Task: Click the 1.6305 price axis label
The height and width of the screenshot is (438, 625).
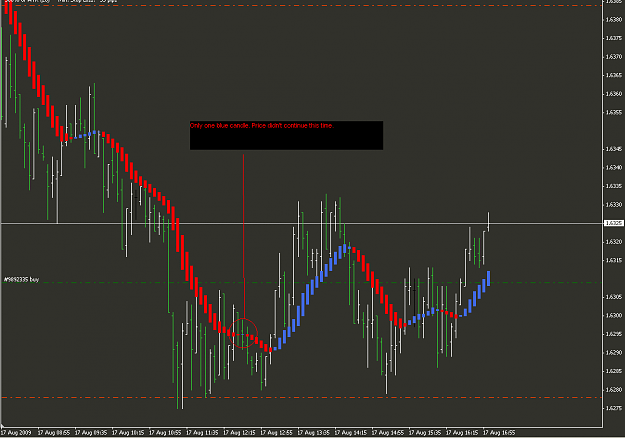Action: click(614, 297)
